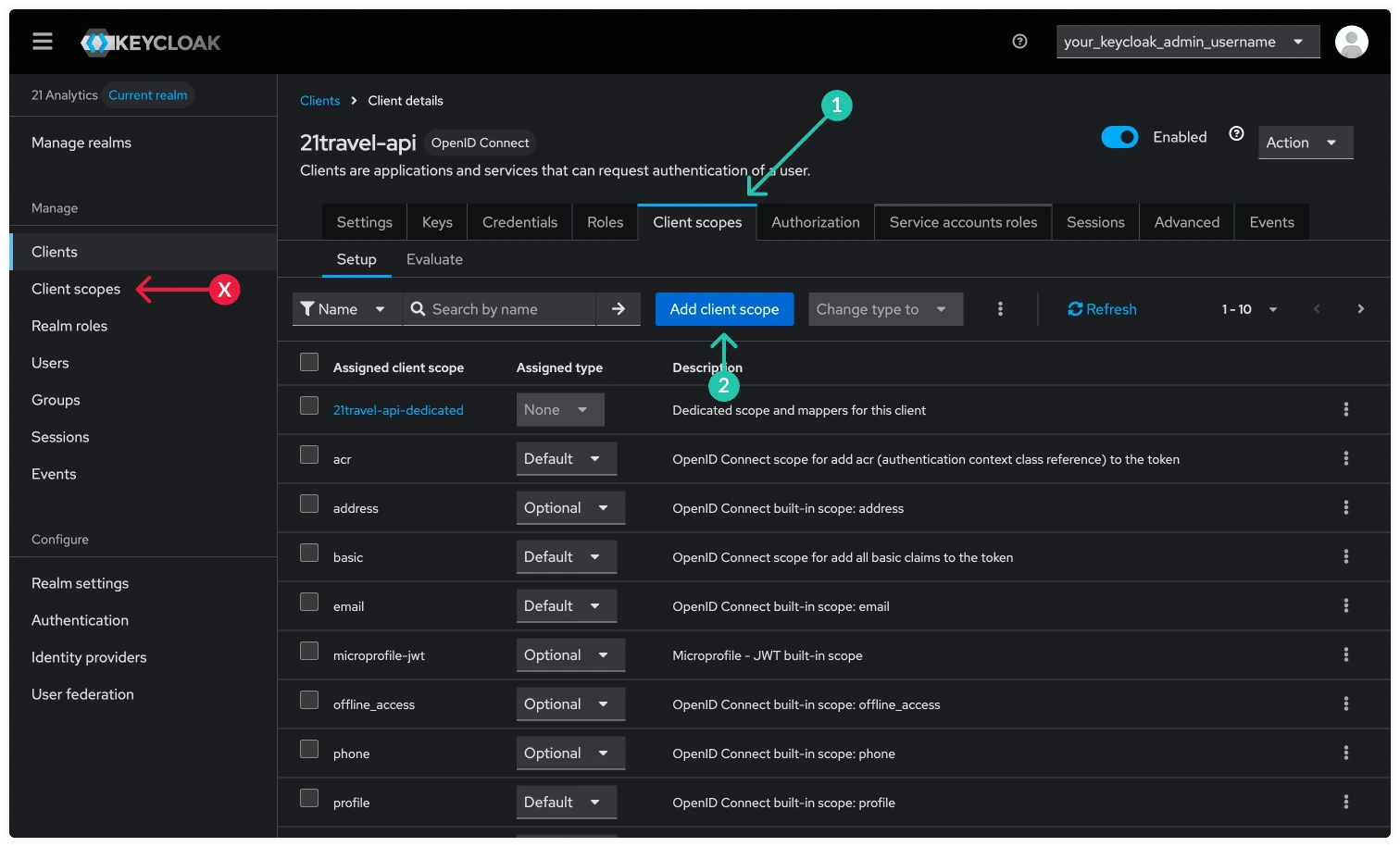
Task: Check the select-all checkbox in the table header
Action: [308, 362]
